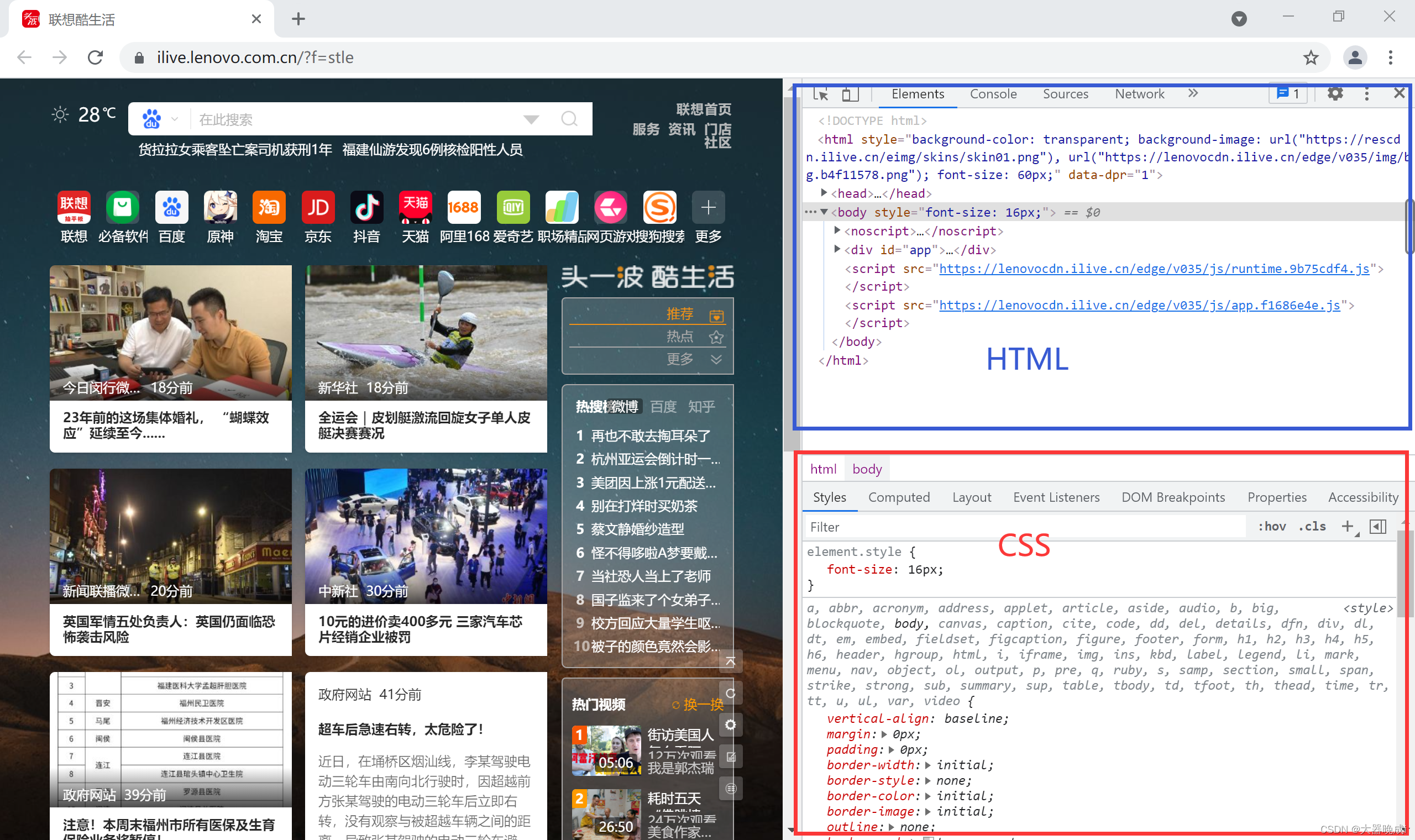Screen dimensions: 1415x840
Task: Activate the DevTools element inspector tool
Action: coord(821,94)
